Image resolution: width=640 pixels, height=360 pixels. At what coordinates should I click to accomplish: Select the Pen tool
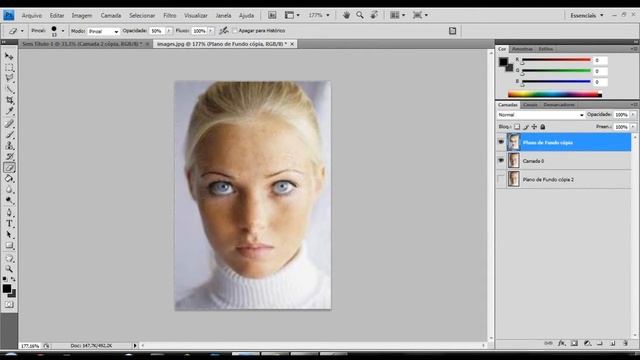(9, 212)
